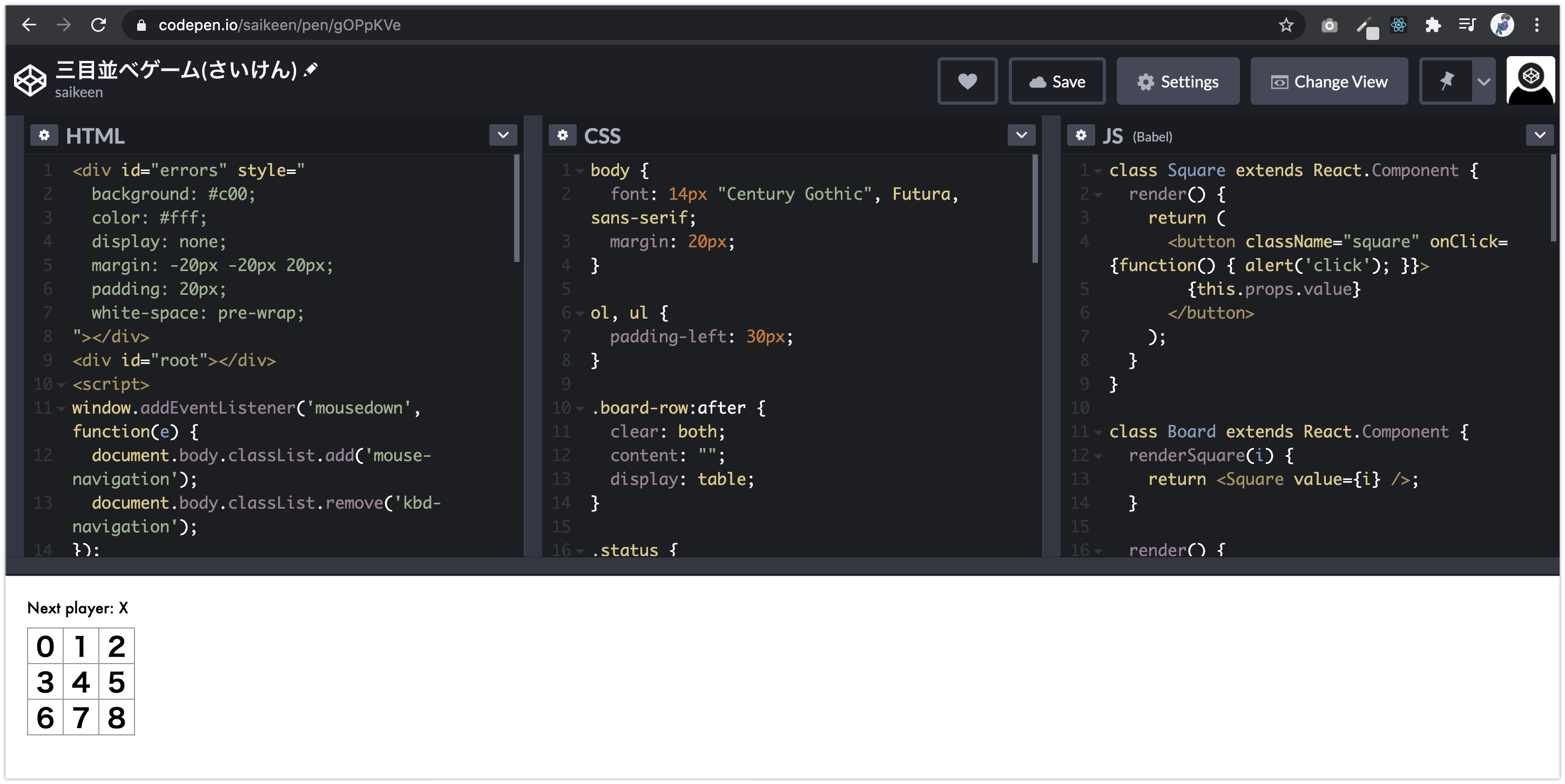Click the Save button
1565x784 pixels.
coord(1057,82)
